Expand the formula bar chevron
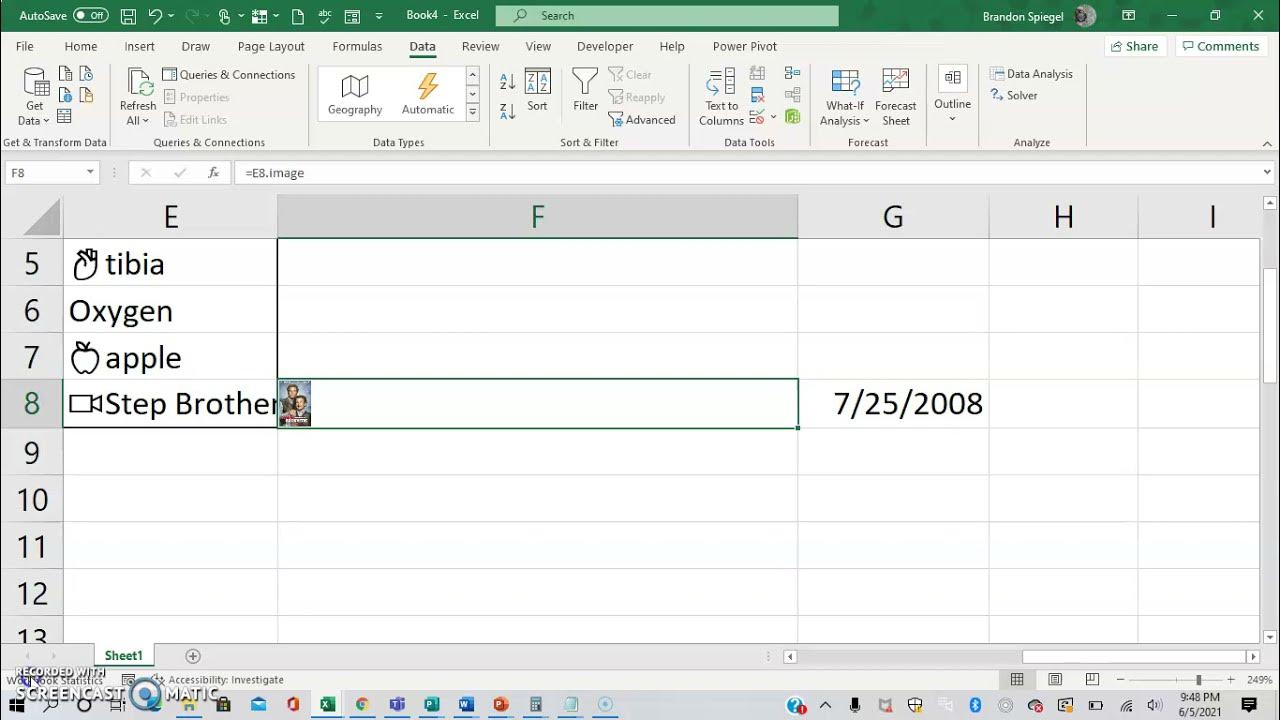Viewport: 1280px width, 720px height. click(1268, 173)
